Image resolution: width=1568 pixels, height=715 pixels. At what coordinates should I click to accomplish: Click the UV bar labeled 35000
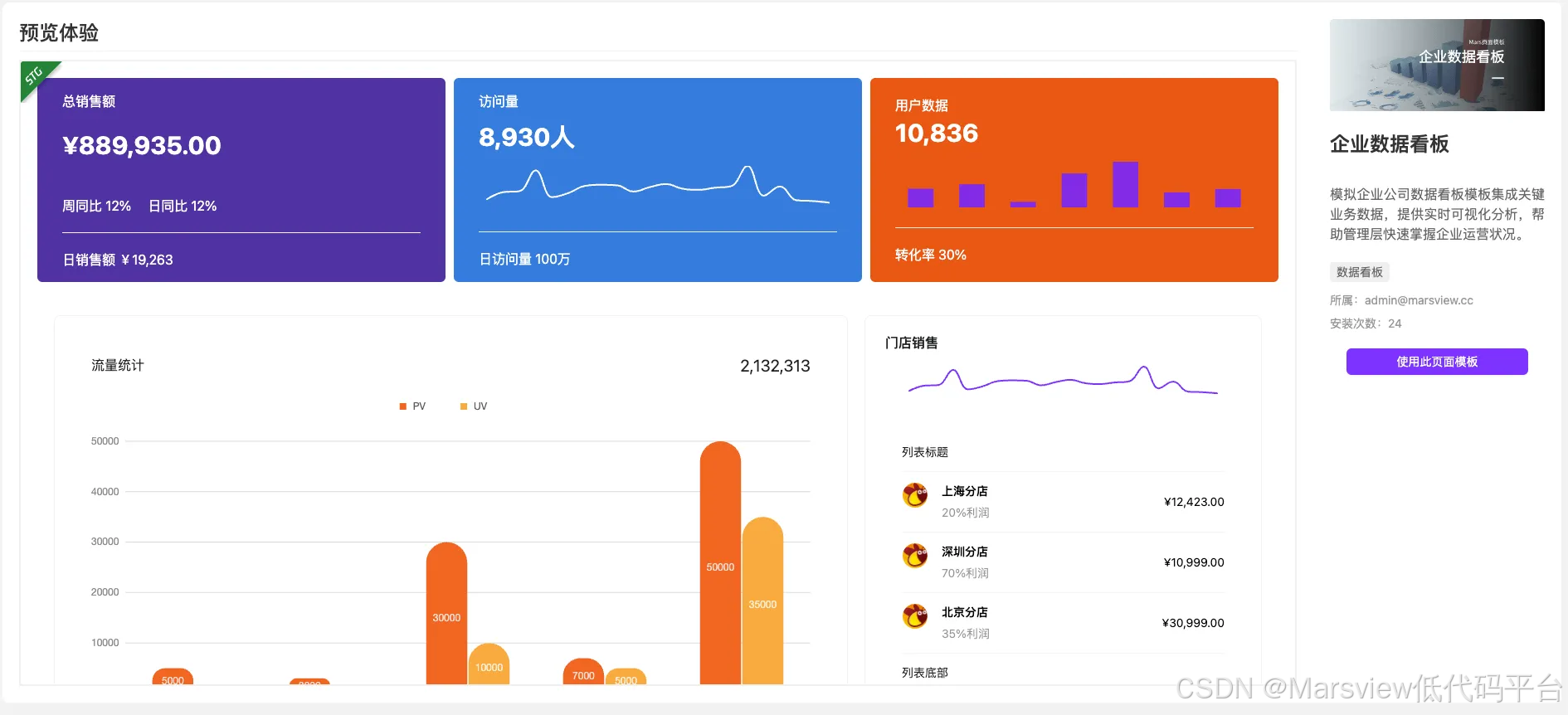(x=762, y=601)
